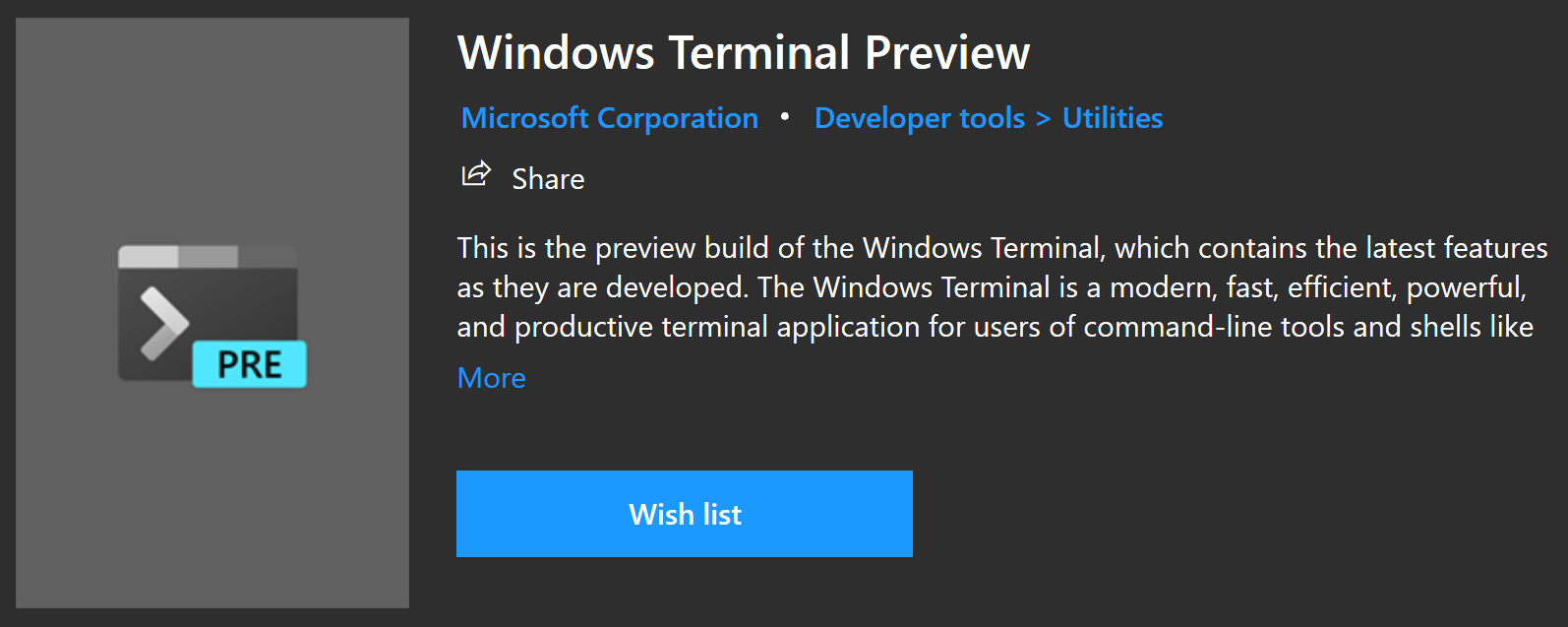Expand the description by clicking More

tap(491, 377)
